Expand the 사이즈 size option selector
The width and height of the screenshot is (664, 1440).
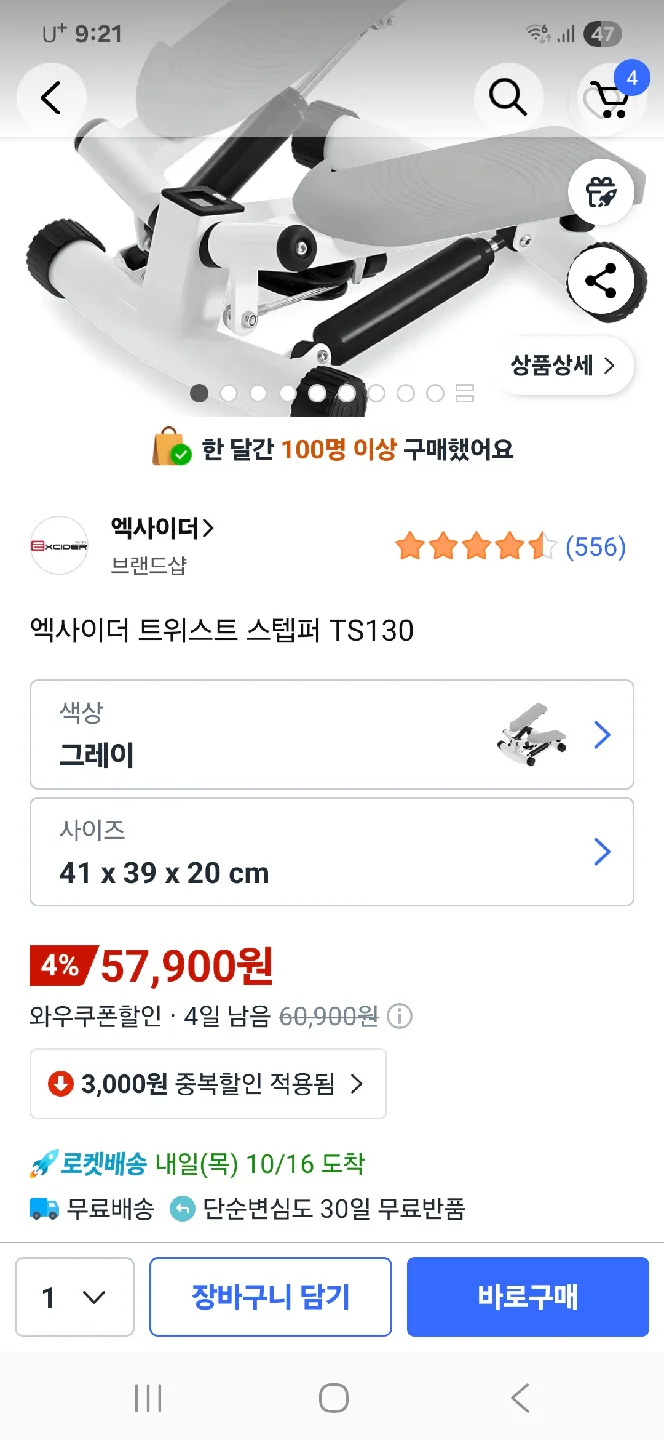point(332,852)
